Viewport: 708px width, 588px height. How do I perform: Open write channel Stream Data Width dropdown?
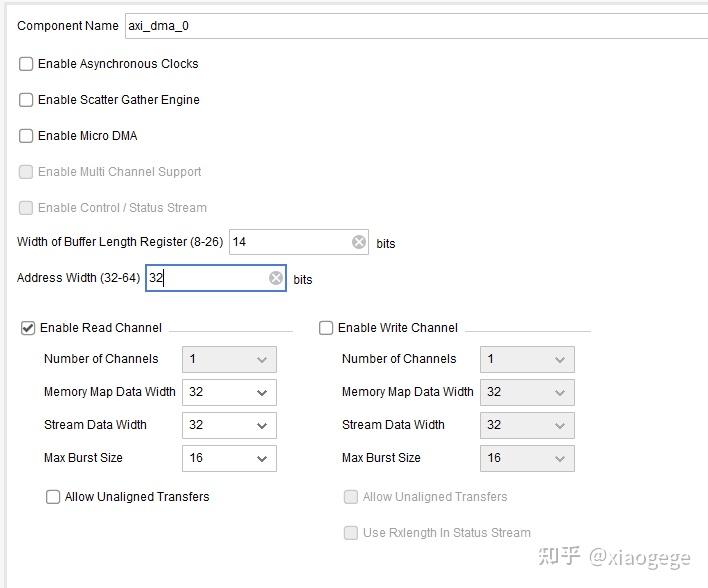527,425
